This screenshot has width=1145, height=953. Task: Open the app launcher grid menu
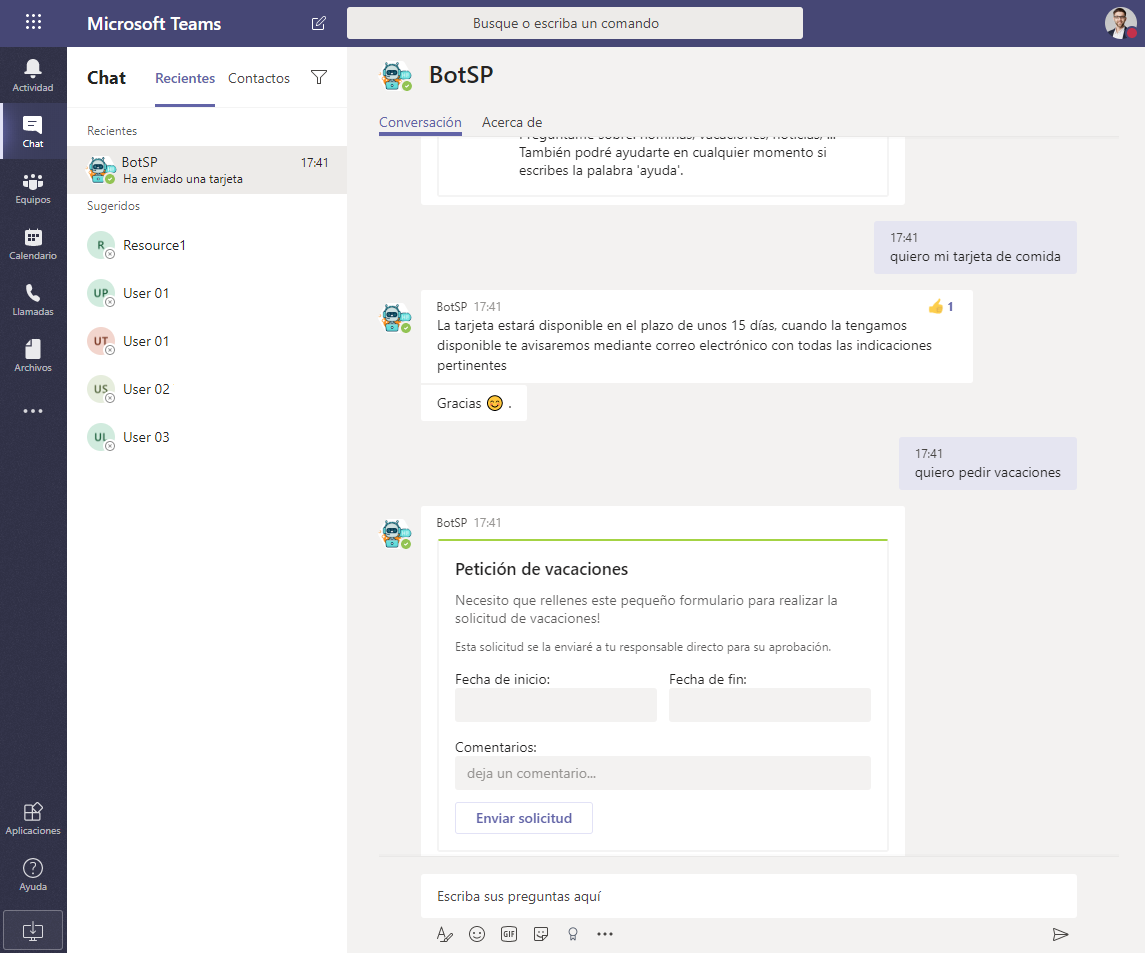[33, 22]
